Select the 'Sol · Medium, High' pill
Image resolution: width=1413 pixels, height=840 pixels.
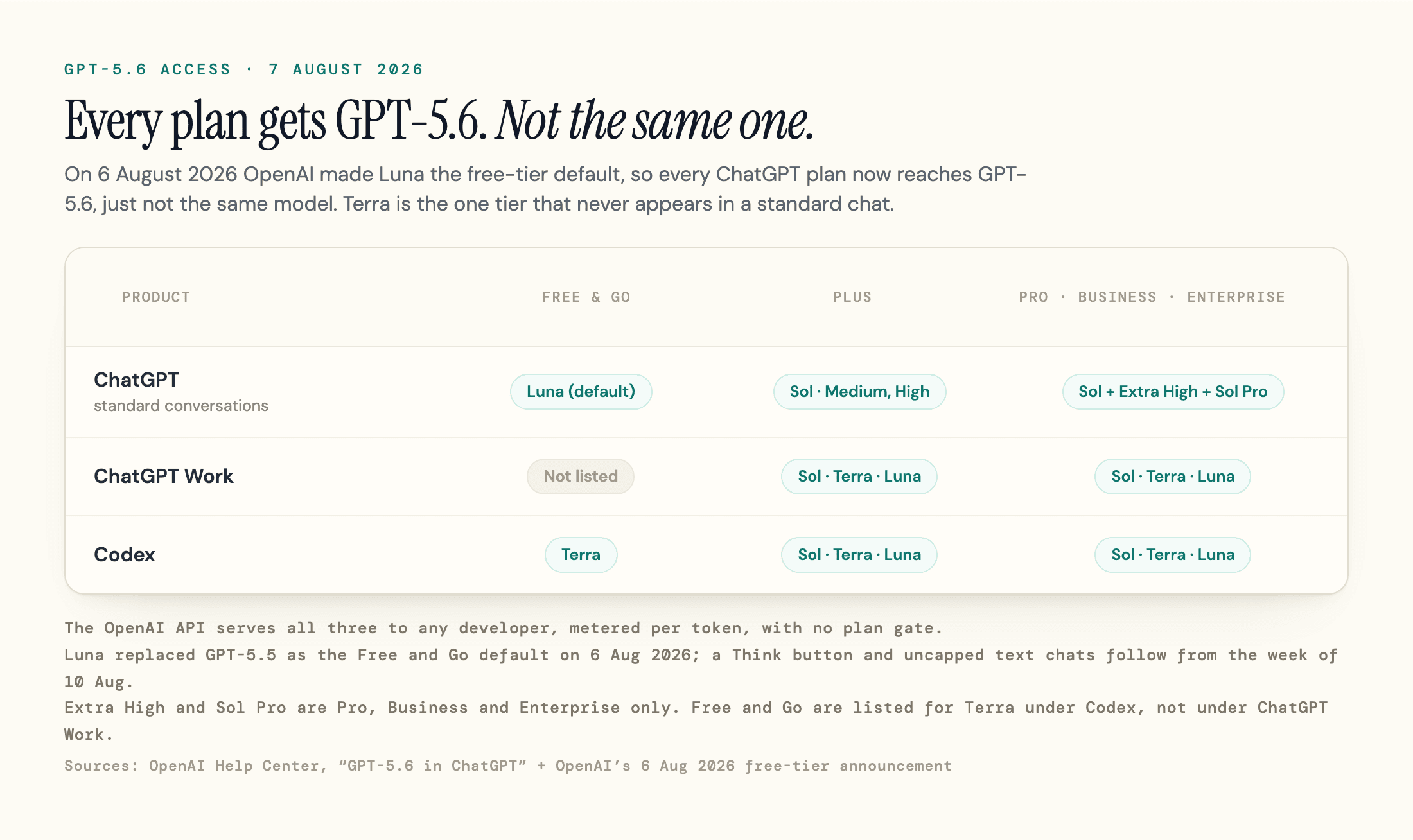[859, 392]
